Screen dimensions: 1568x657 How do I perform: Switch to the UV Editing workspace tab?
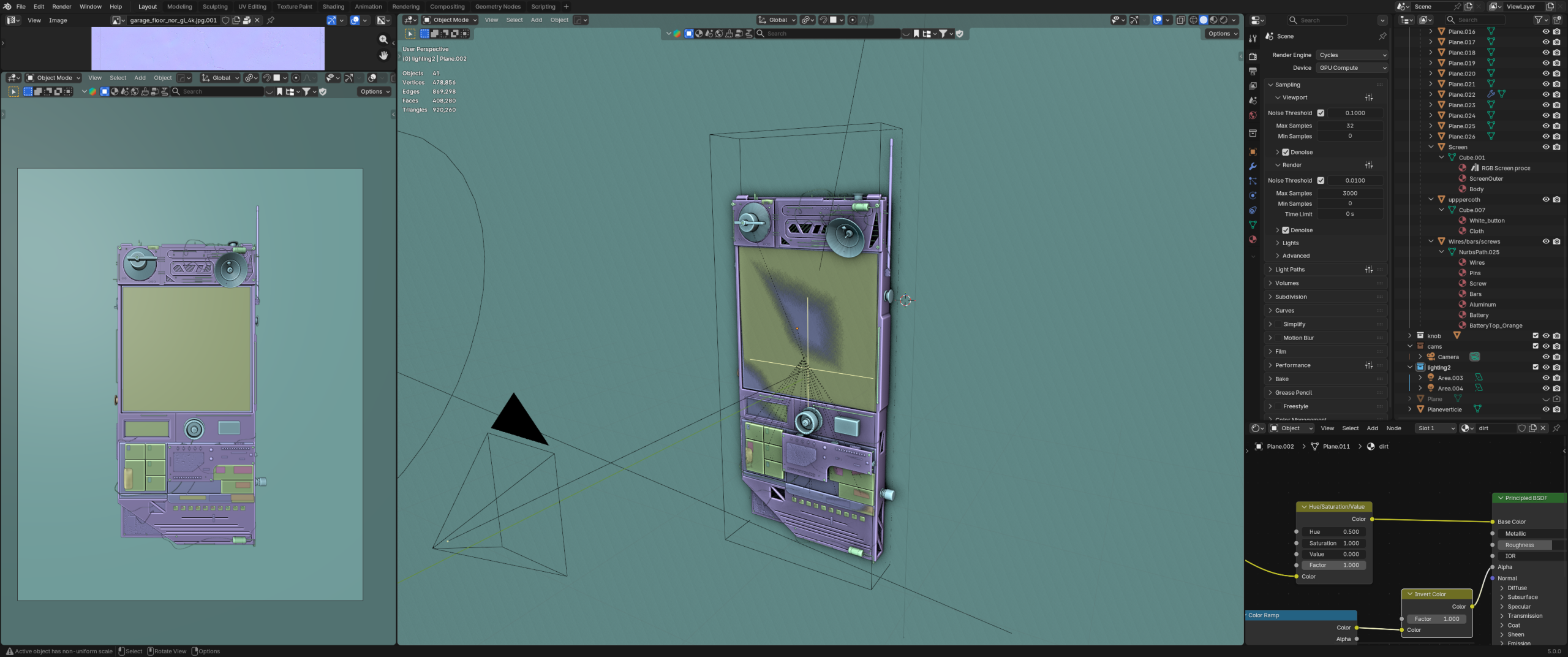click(252, 7)
